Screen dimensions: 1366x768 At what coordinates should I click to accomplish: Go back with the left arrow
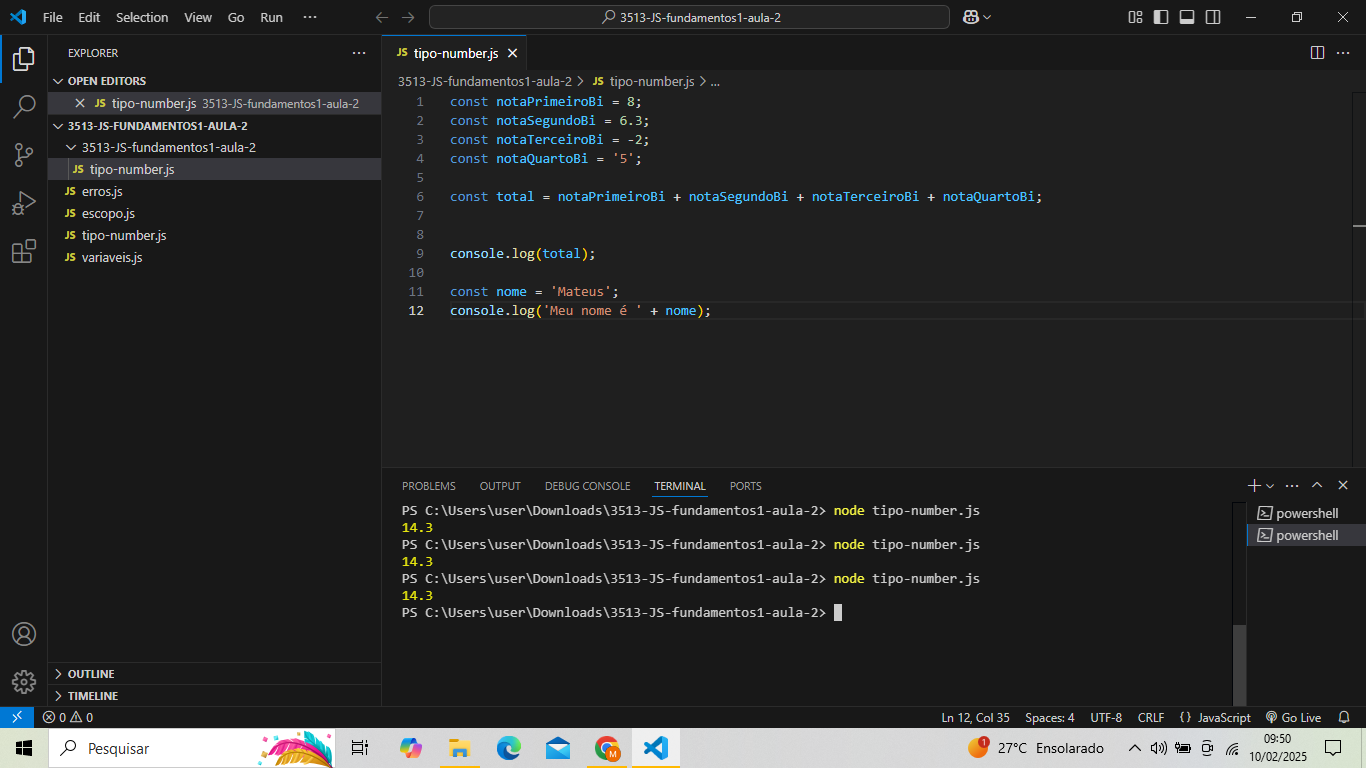point(381,17)
